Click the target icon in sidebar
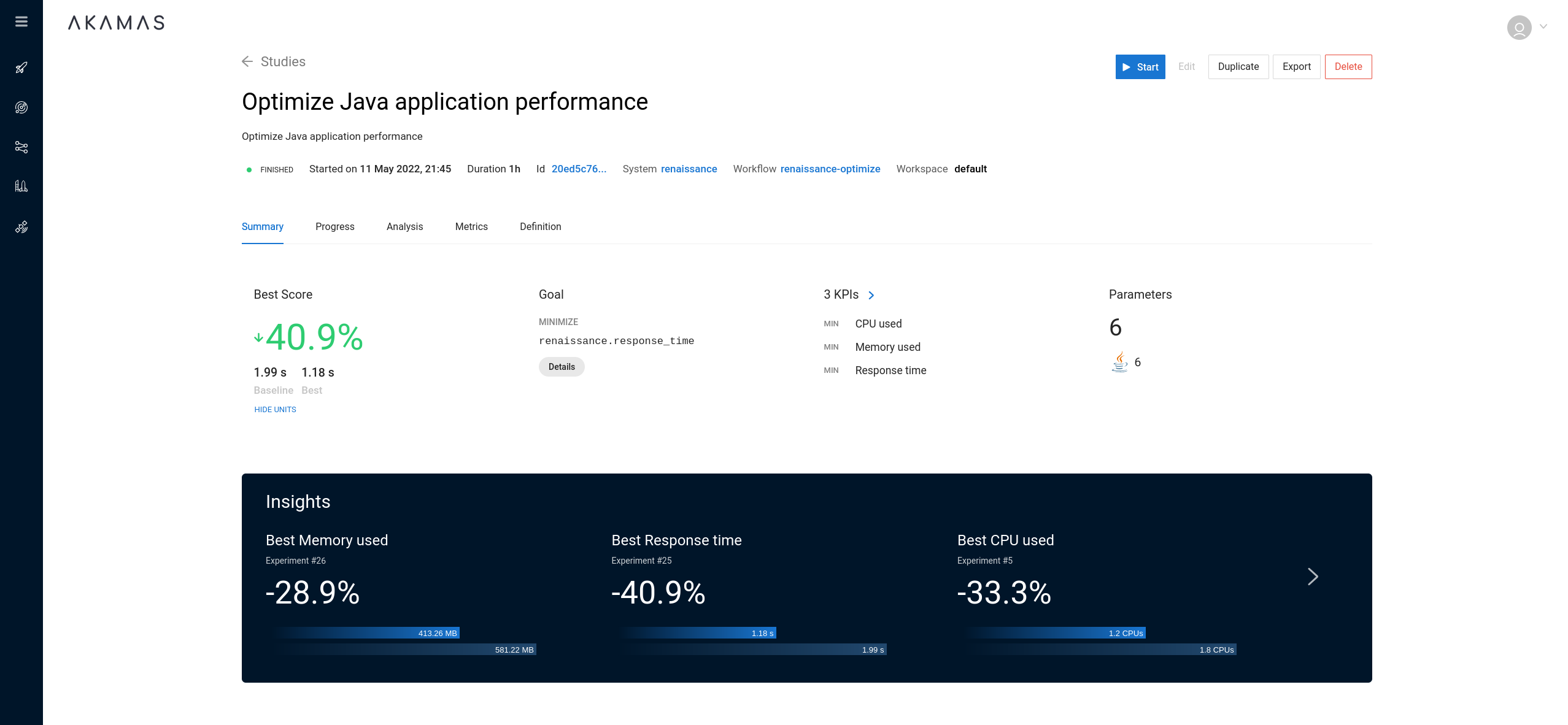The width and height of the screenshot is (1568, 725). coord(21,107)
